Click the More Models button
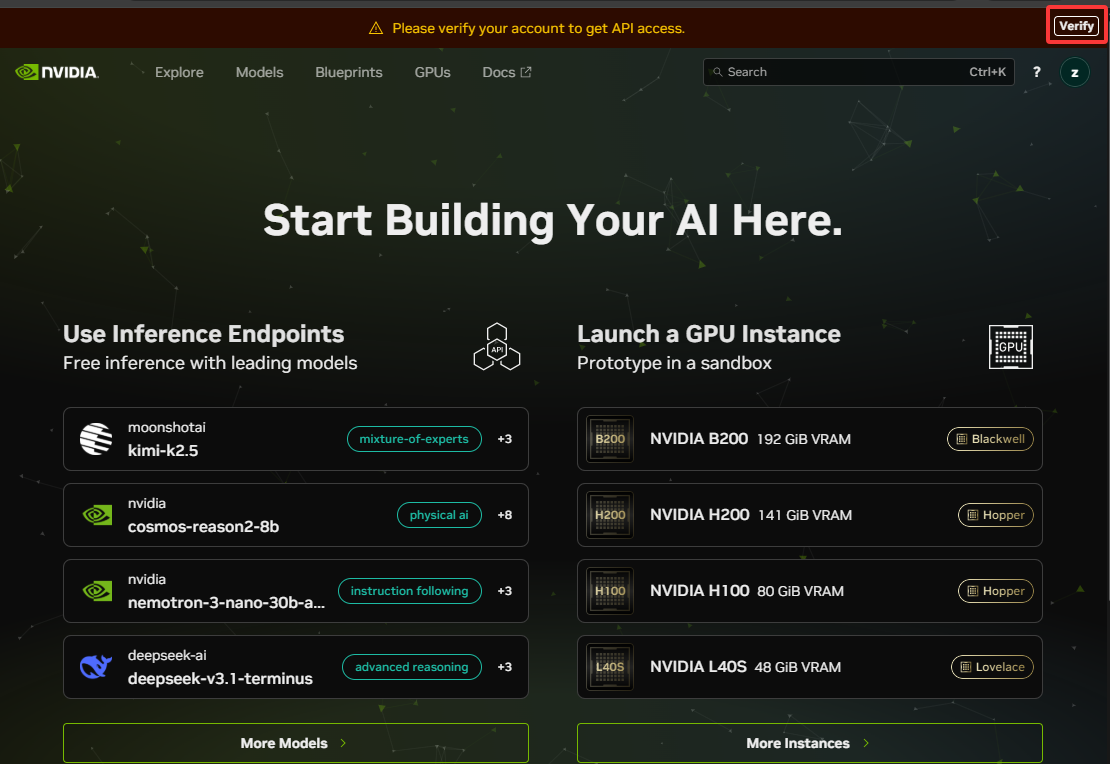The width and height of the screenshot is (1110, 764). click(x=295, y=743)
